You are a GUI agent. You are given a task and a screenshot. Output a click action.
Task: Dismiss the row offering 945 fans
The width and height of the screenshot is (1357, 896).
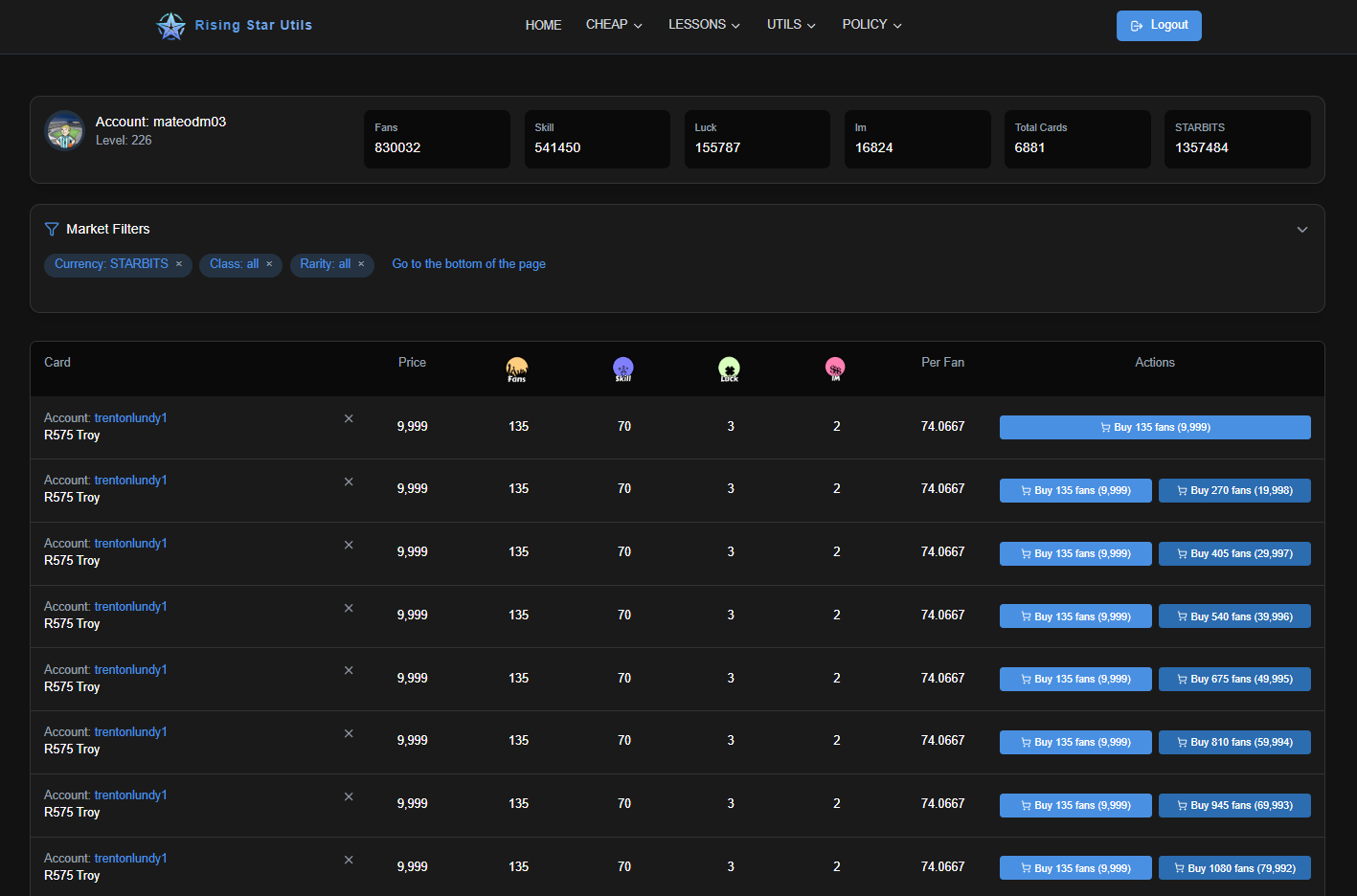pos(349,796)
